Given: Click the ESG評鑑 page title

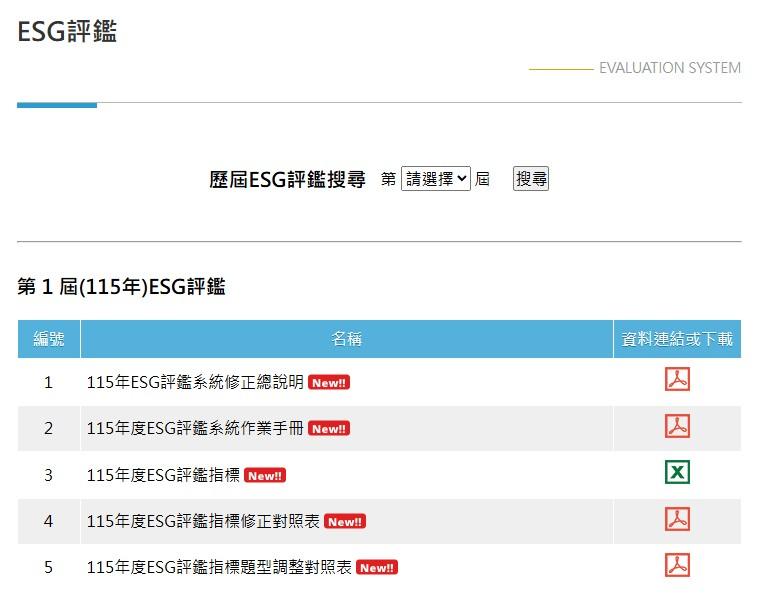Looking at the screenshot, I should pyautogui.click(x=67, y=31).
